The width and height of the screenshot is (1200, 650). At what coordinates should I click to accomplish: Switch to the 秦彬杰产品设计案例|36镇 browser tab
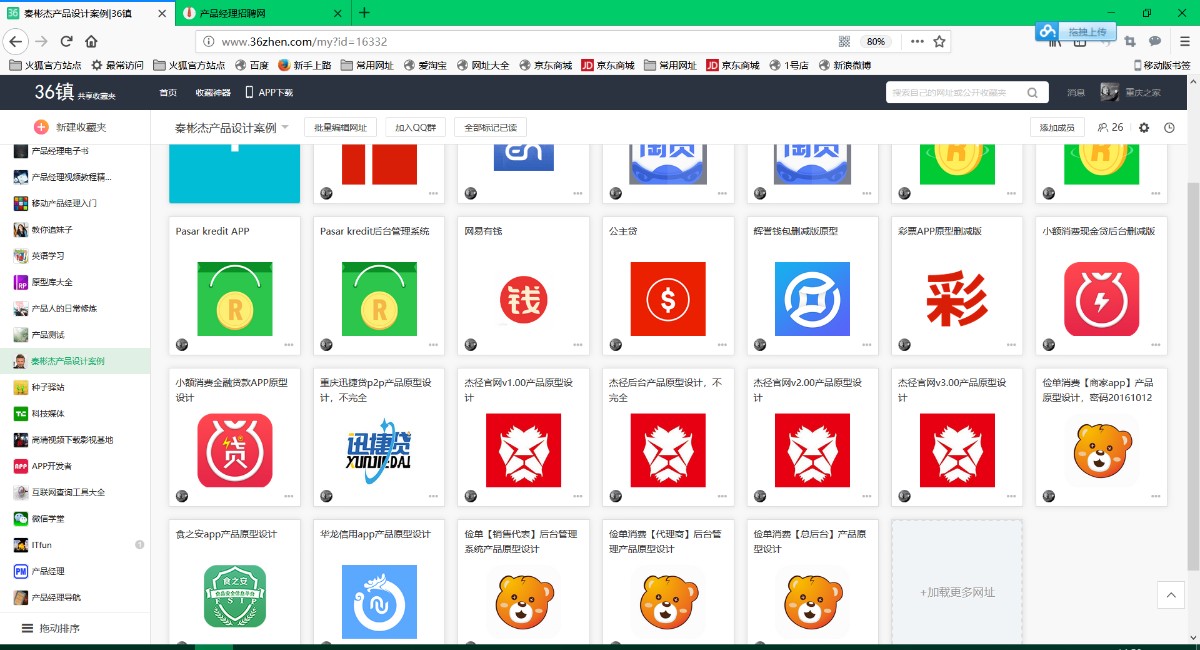click(85, 13)
